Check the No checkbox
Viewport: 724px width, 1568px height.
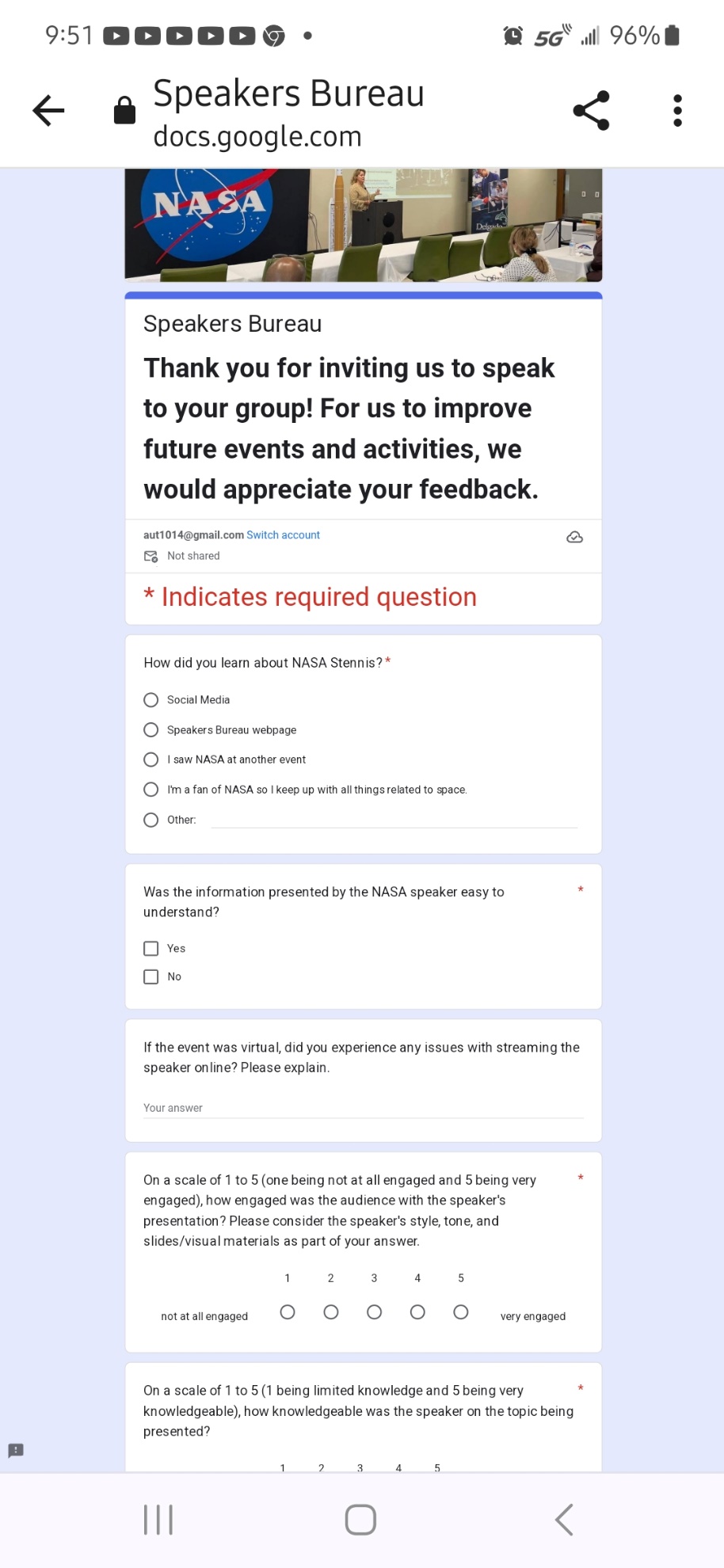151,977
